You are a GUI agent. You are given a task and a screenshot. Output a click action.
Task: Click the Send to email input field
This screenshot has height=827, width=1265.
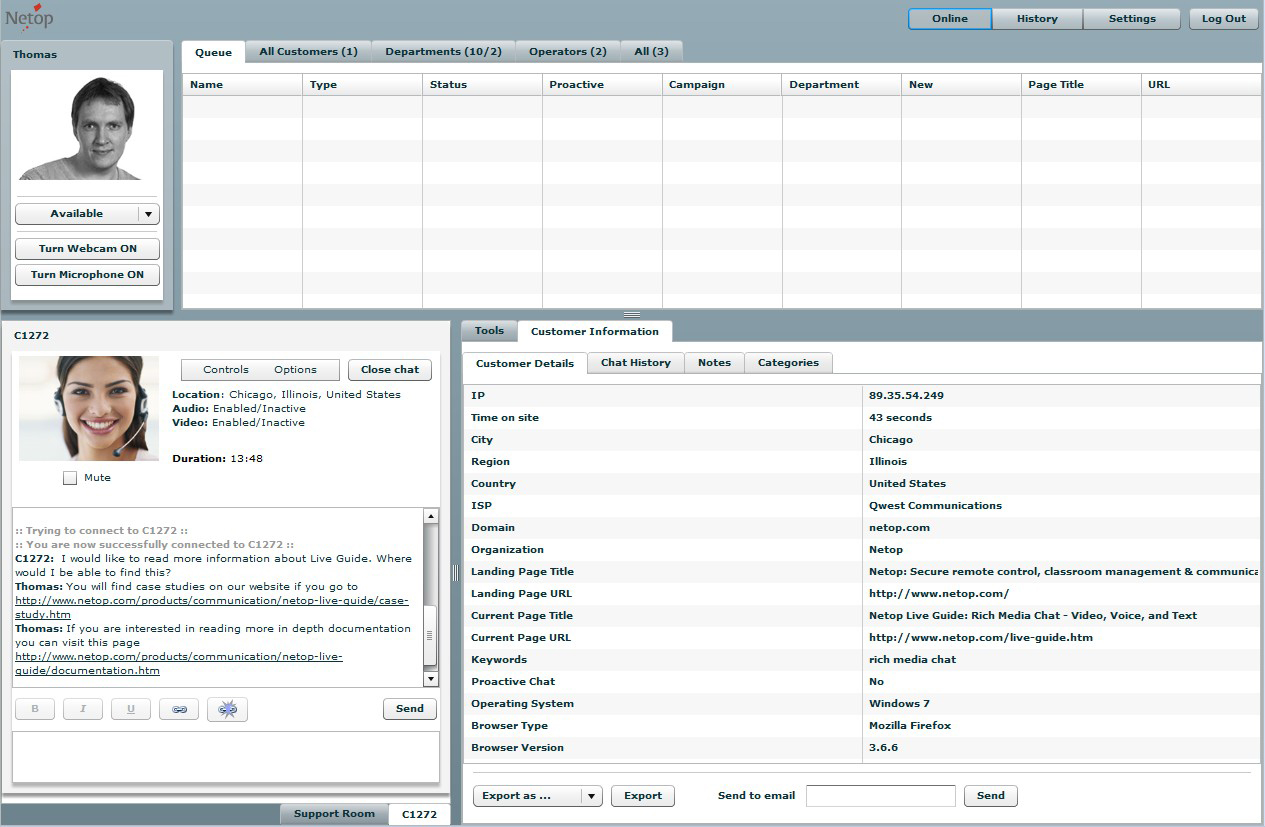(880, 796)
